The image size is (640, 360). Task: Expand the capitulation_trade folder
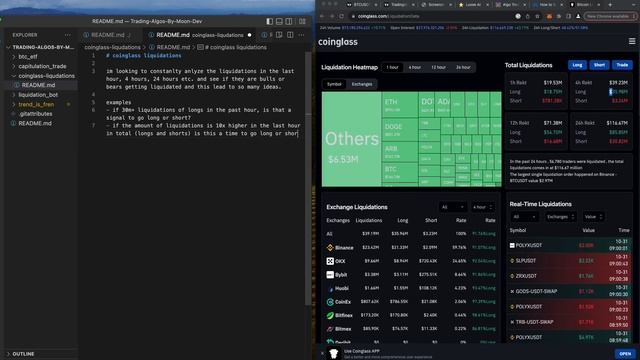click(x=42, y=66)
